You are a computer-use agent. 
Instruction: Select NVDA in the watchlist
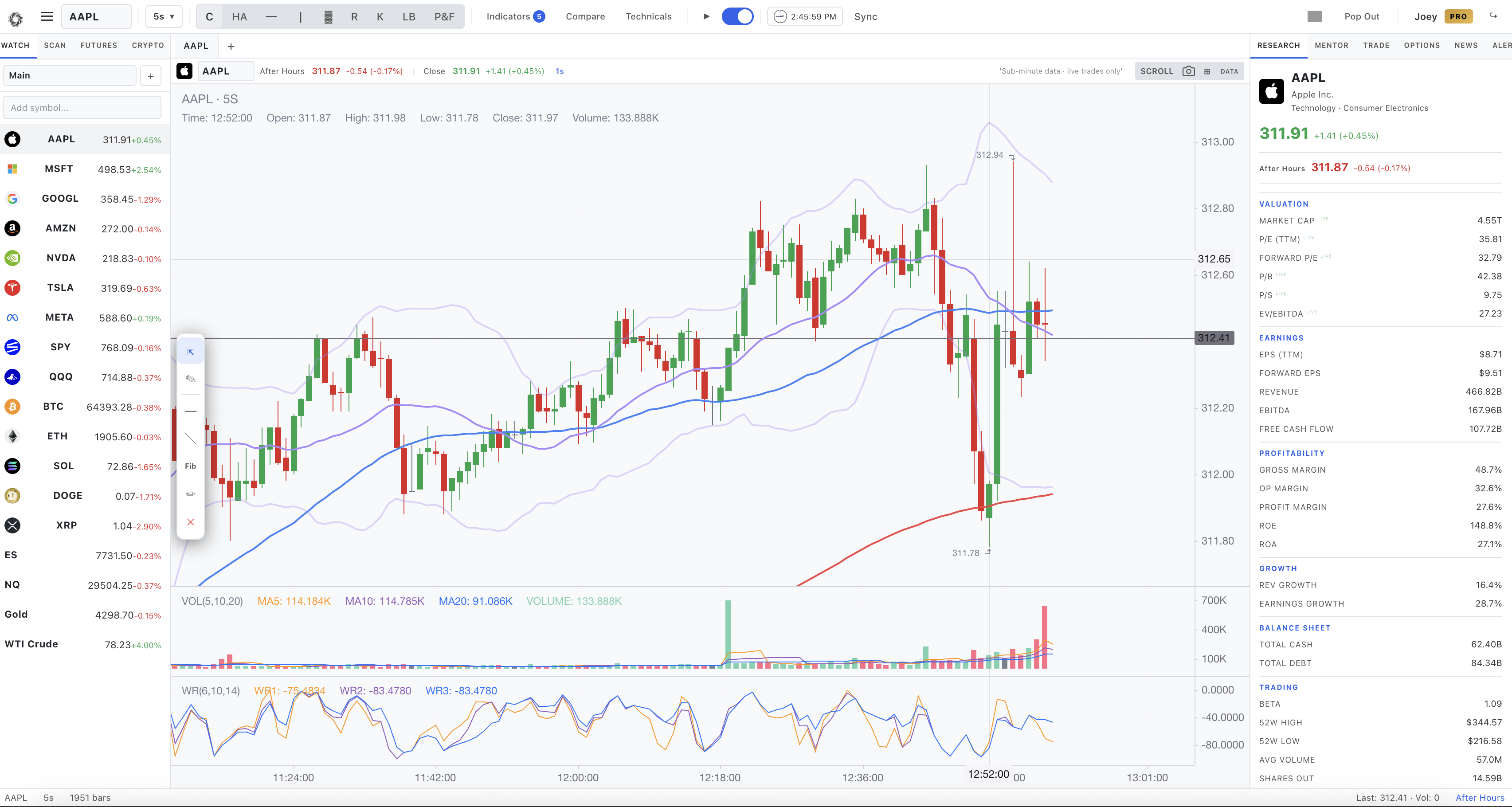pyautogui.click(x=85, y=258)
